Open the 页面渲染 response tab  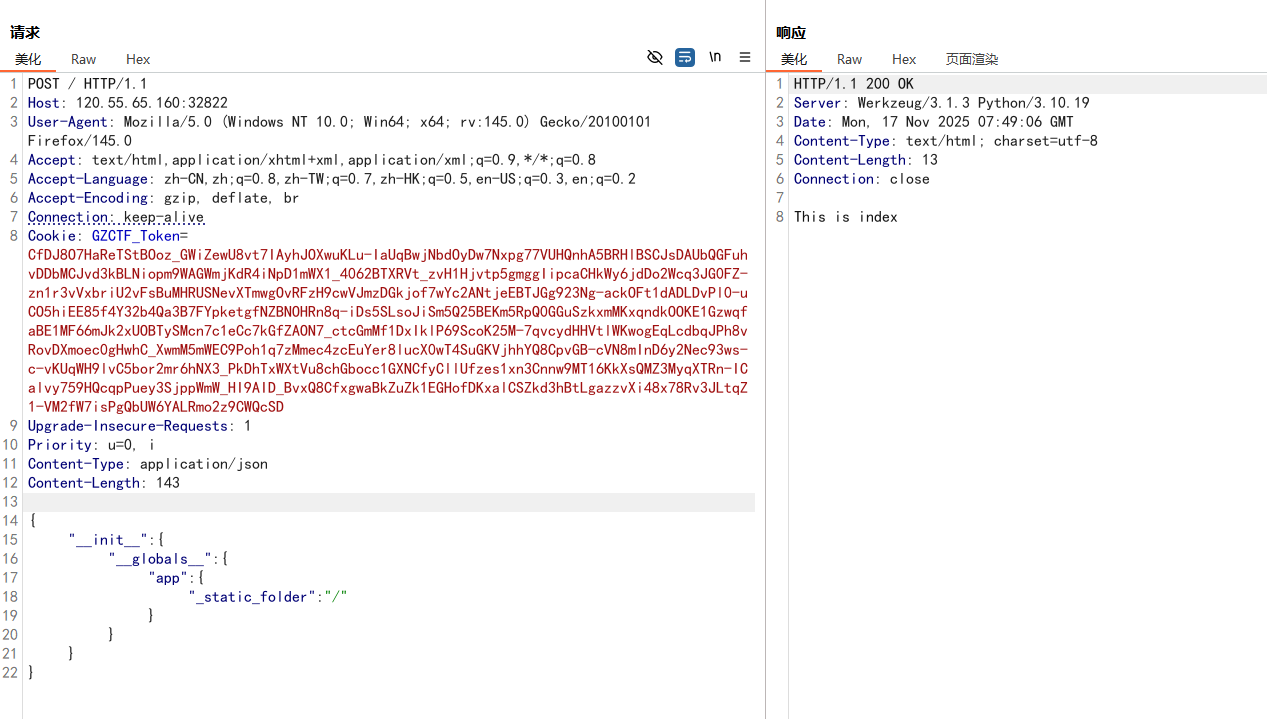(x=972, y=59)
